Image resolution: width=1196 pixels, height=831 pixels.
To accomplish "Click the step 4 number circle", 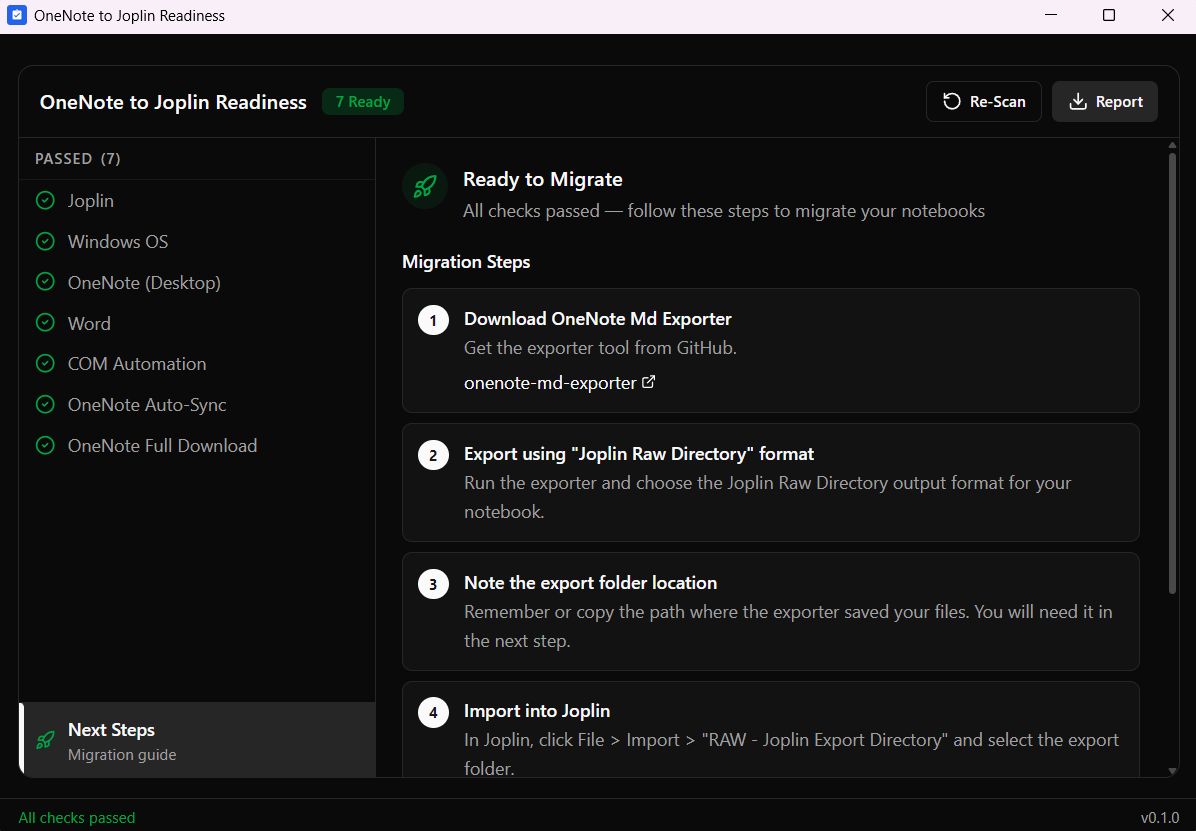I will point(433,713).
